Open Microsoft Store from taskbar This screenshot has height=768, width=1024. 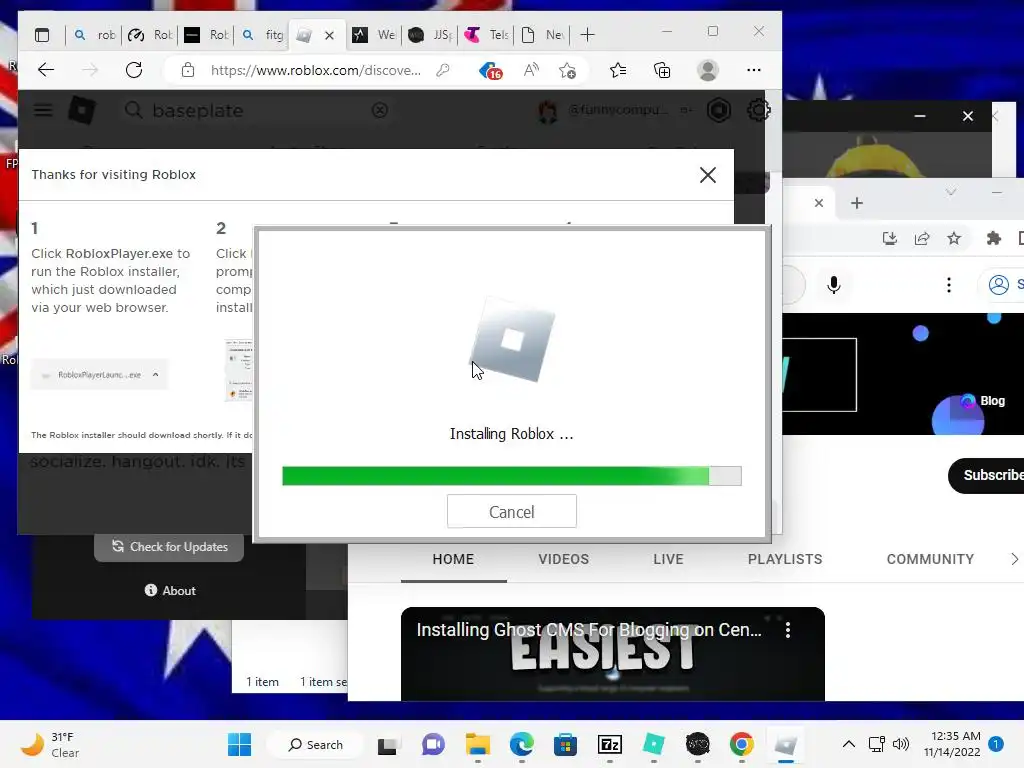(x=565, y=744)
